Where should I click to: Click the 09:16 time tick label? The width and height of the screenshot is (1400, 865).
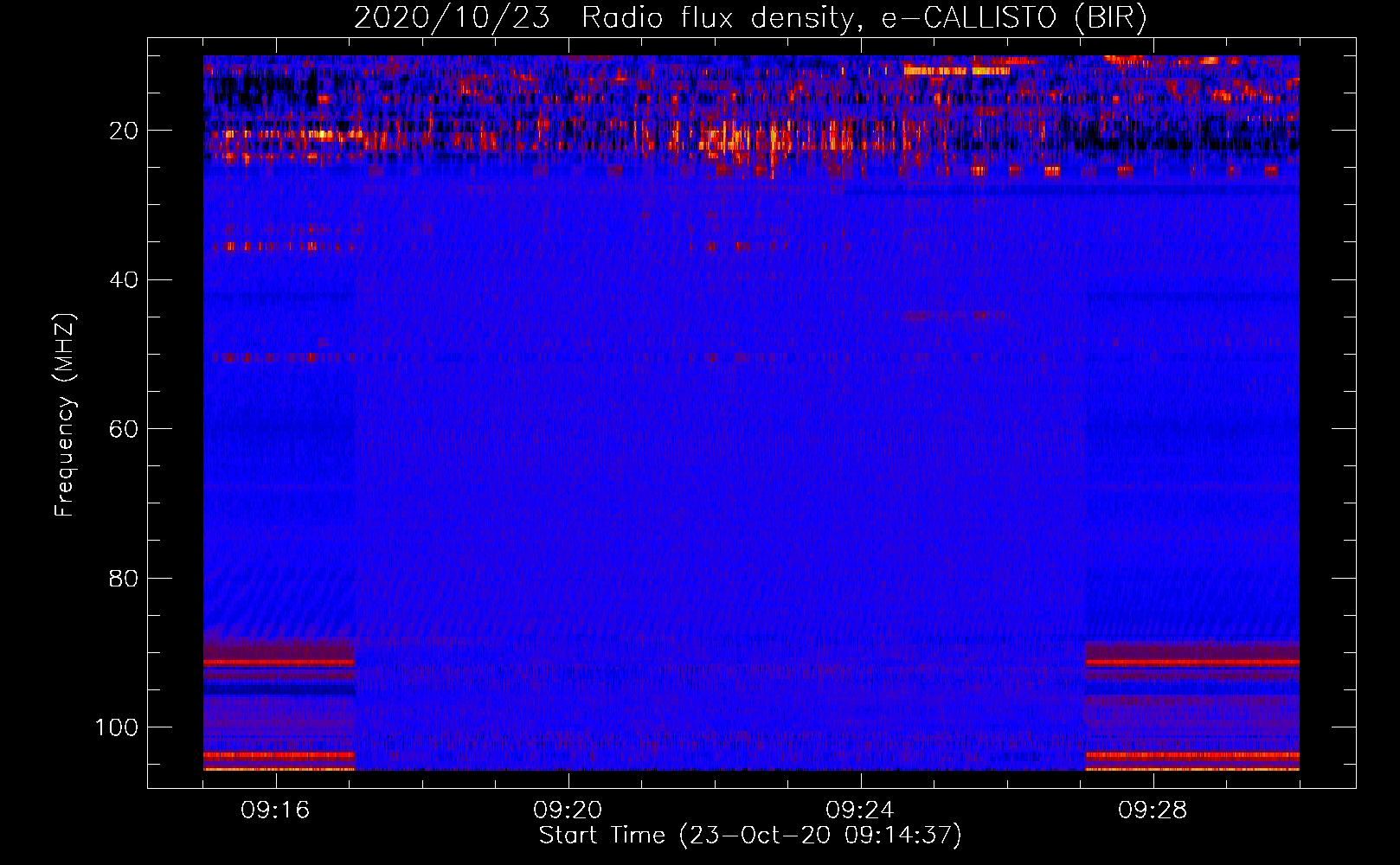point(275,811)
